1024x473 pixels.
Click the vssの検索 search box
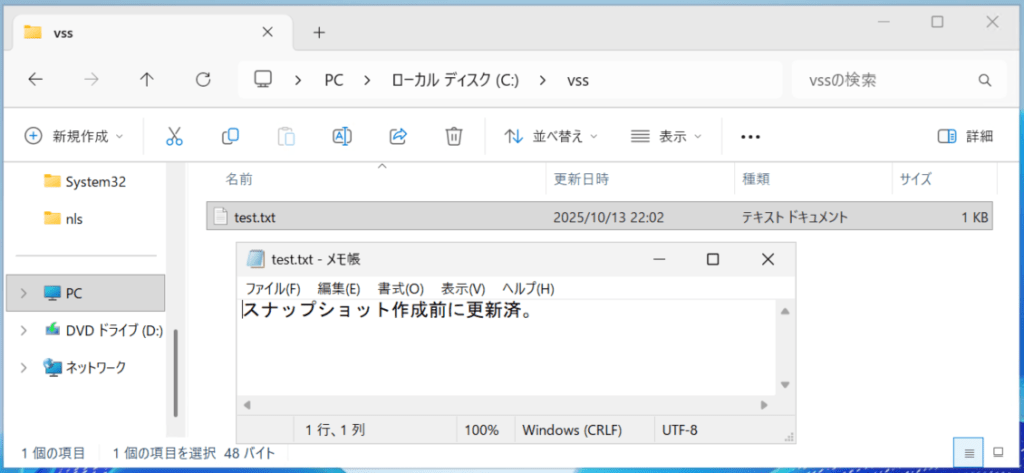[x=880, y=79]
